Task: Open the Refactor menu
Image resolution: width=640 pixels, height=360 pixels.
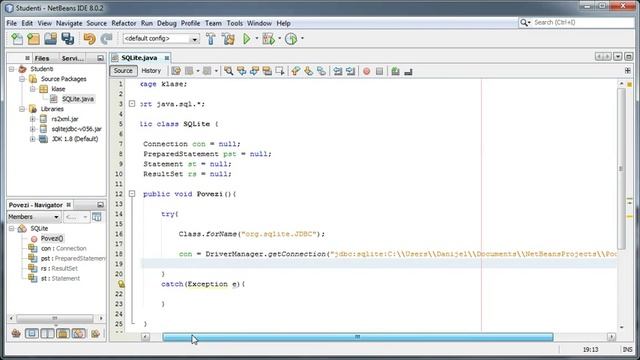Action: coord(124,23)
